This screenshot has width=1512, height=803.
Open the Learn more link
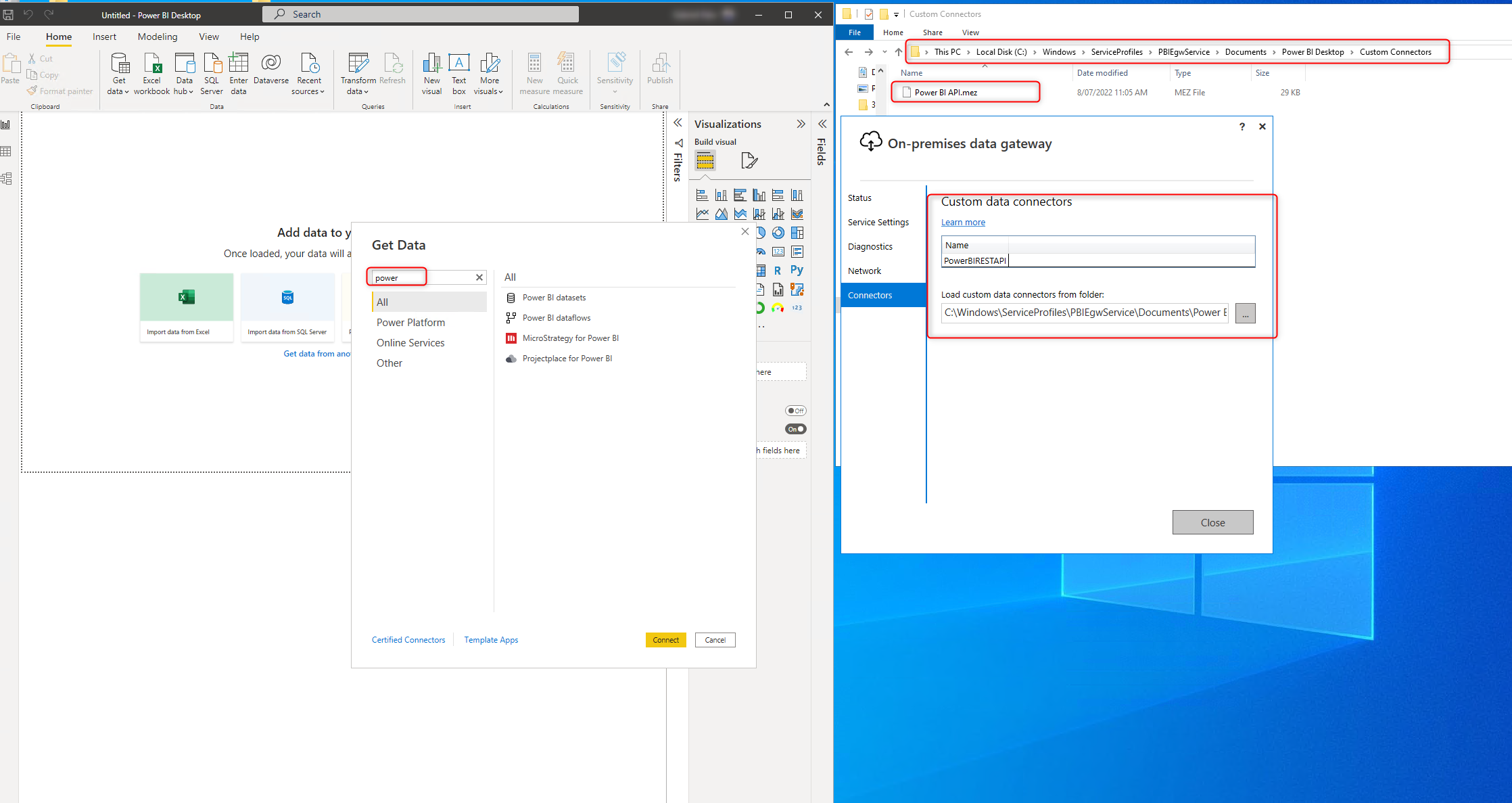pos(963,222)
